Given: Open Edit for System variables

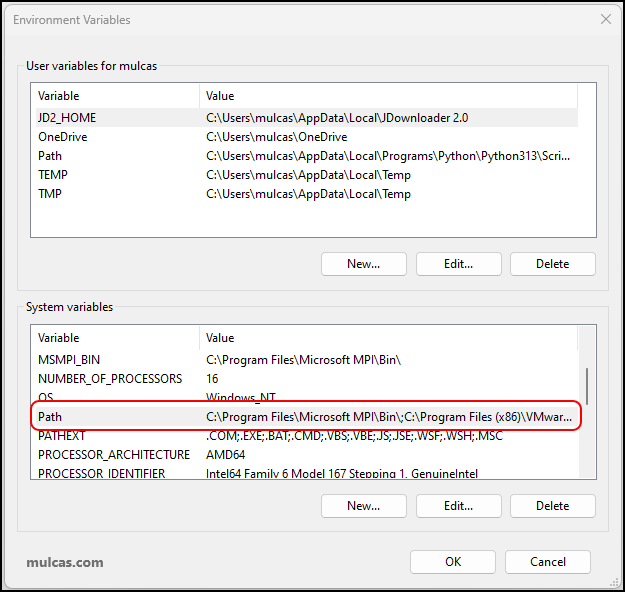Looking at the screenshot, I should (458, 506).
